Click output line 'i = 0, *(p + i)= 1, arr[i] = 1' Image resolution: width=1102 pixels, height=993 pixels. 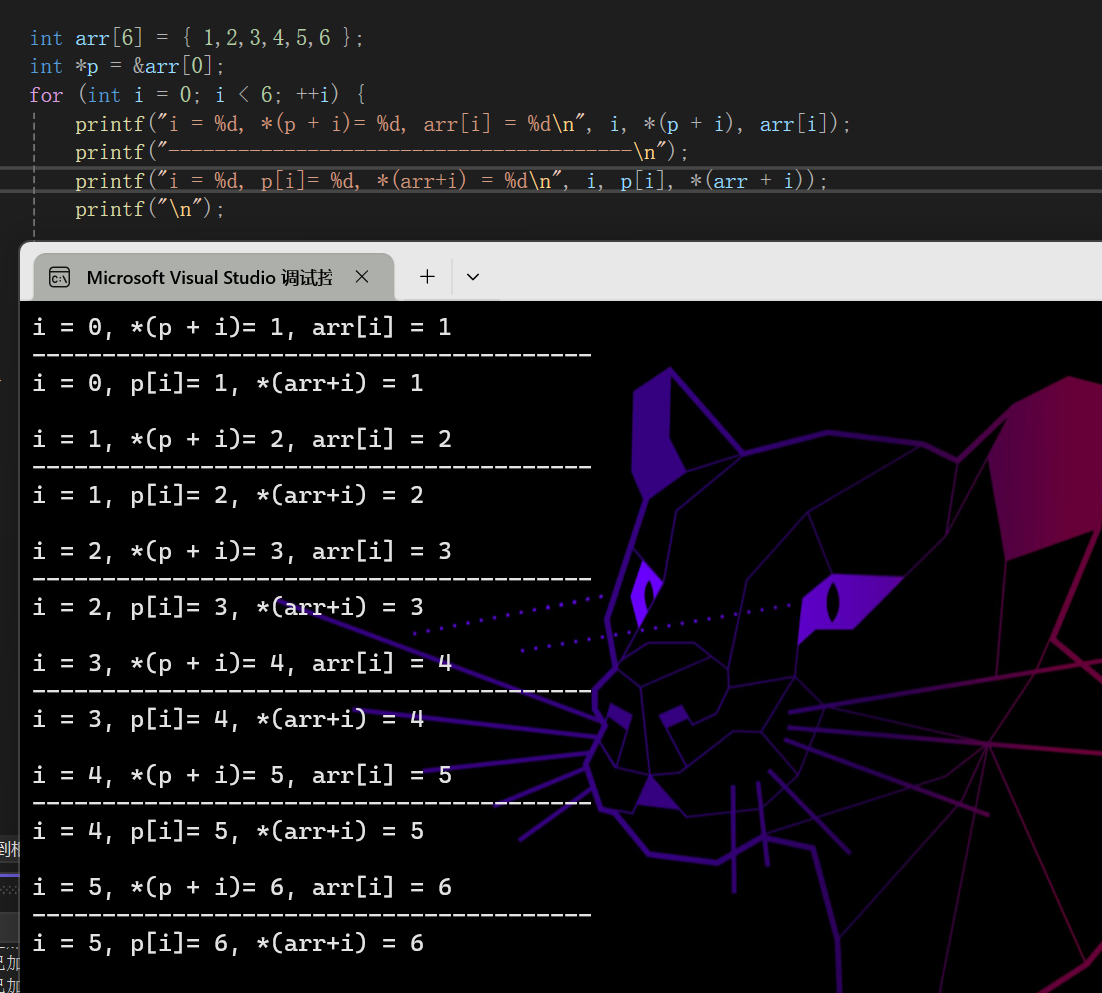point(242,327)
